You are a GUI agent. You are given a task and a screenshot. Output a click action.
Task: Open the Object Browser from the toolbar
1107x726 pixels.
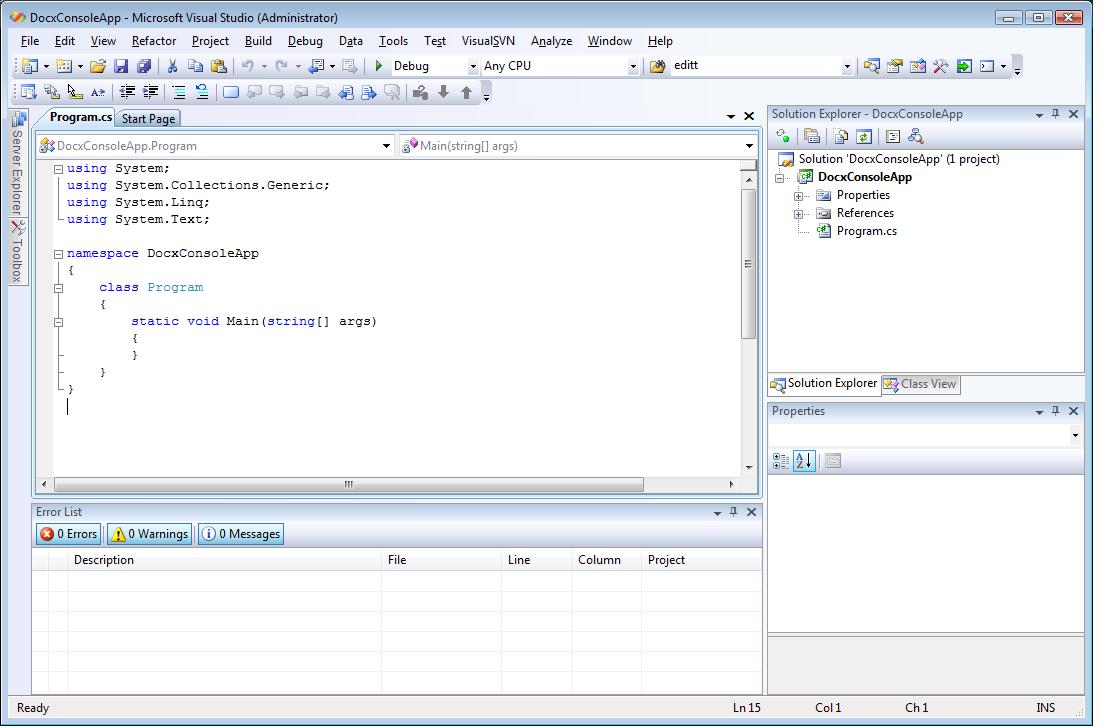point(918,66)
